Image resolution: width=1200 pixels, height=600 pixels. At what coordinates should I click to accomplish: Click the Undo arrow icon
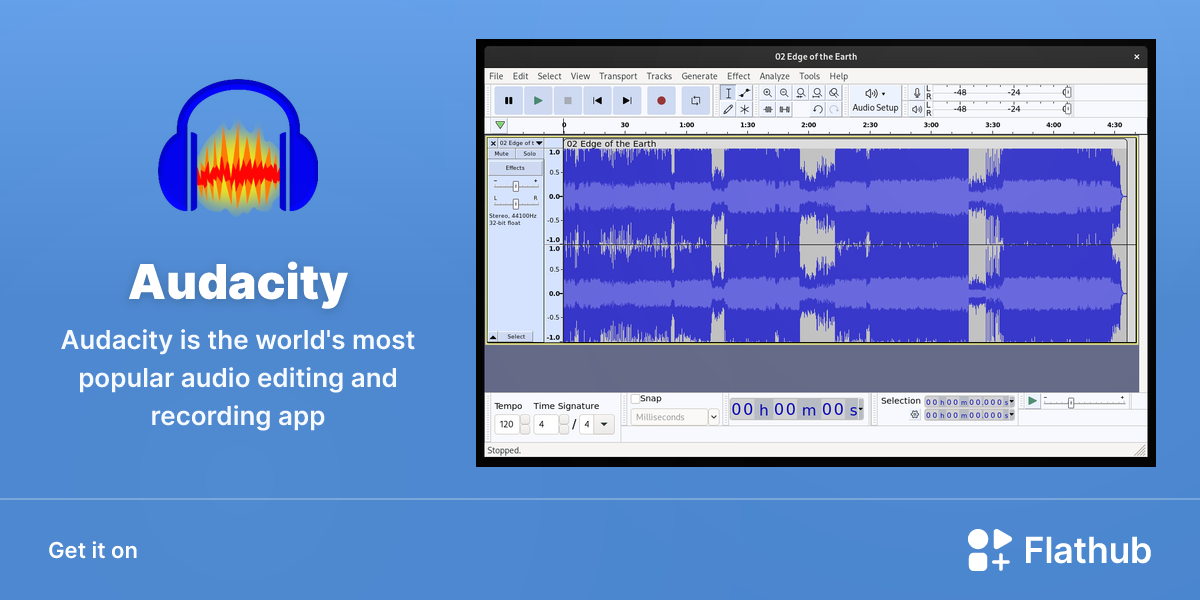pos(817,109)
